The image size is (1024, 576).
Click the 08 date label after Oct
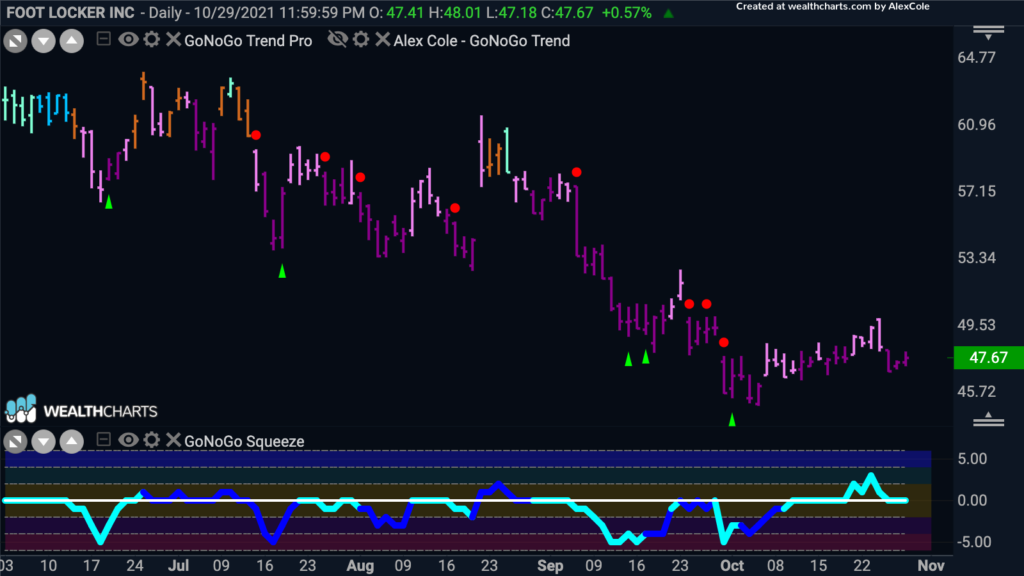(x=775, y=566)
